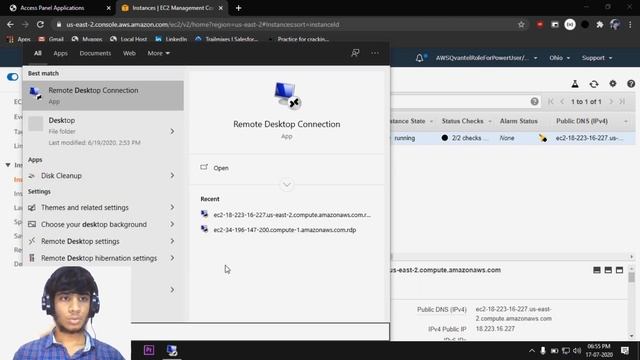Open browser extensions puzzle icon
Image resolution: width=640 pixels, height=360 pixels.
click(x=600, y=24)
